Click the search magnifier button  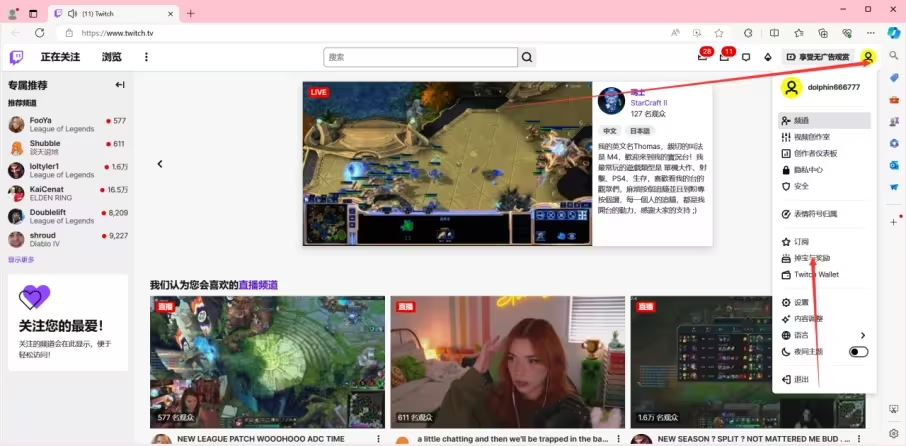[x=527, y=57]
